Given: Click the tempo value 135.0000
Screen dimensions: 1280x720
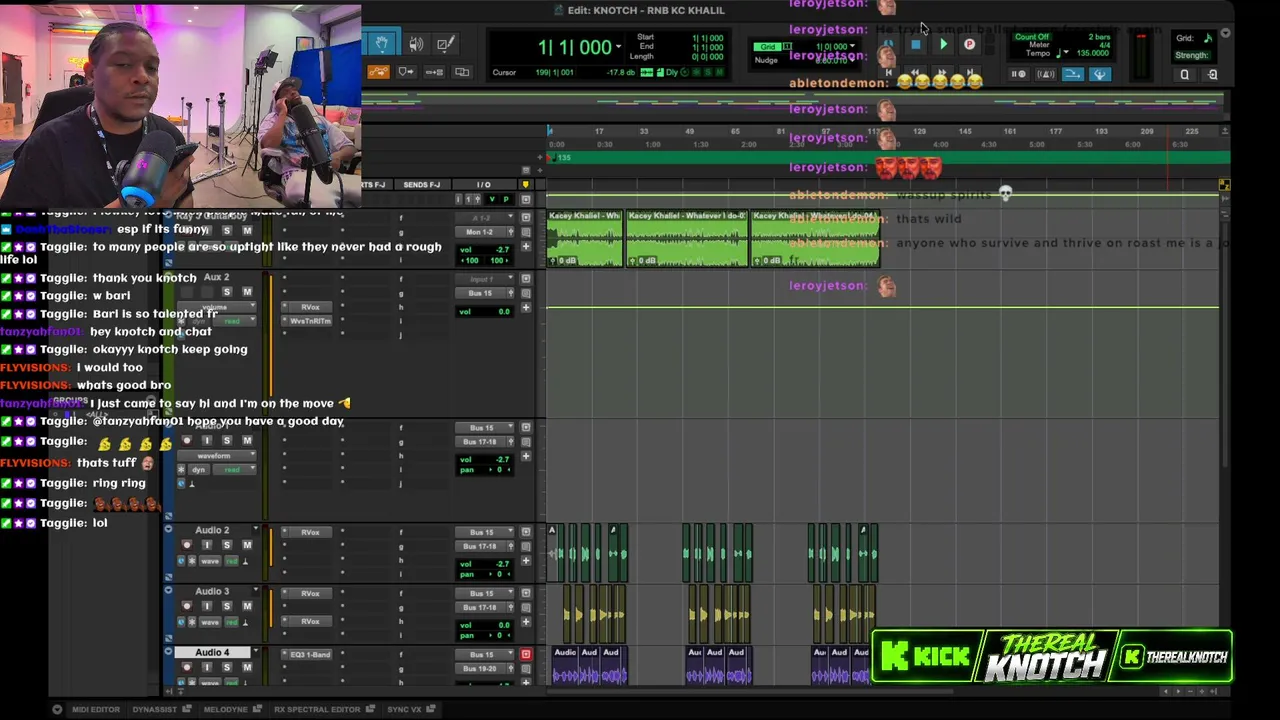Looking at the screenshot, I should 1093,53.
